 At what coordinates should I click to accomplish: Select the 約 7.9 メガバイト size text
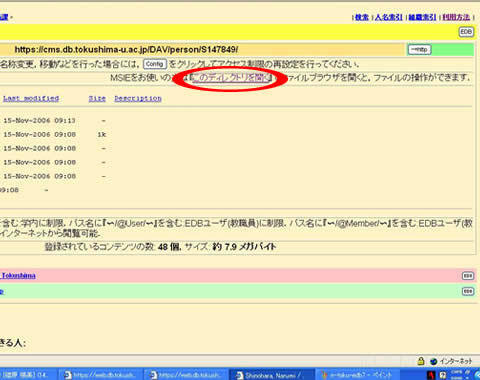coord(244,247)
